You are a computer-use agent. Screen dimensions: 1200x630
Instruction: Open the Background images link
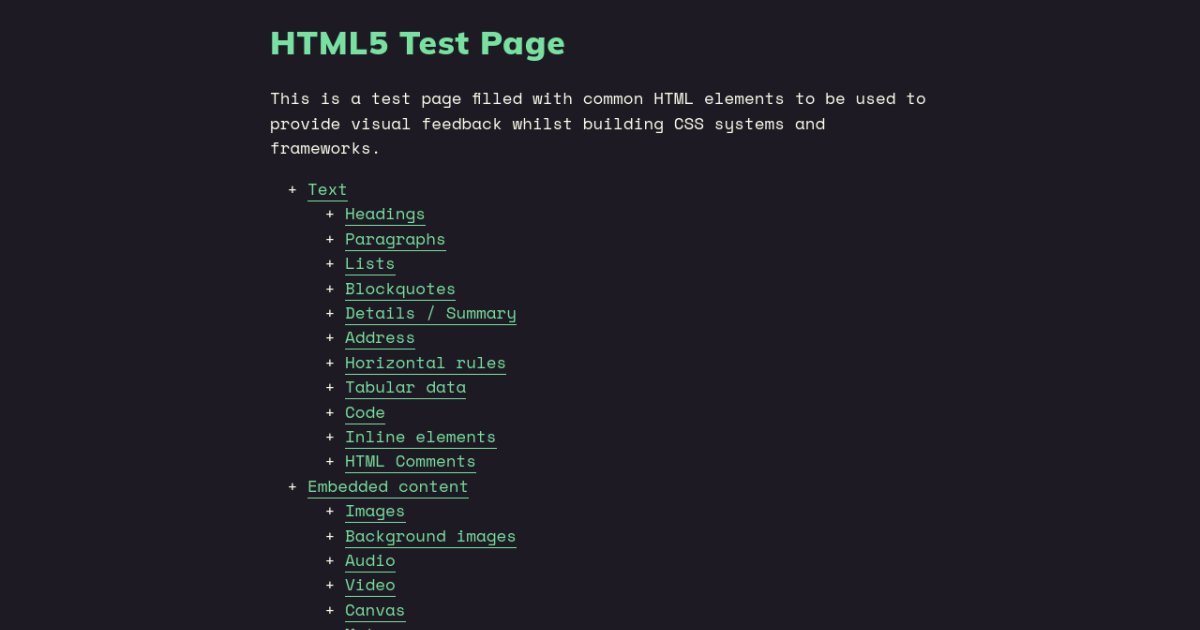[430, 536]
